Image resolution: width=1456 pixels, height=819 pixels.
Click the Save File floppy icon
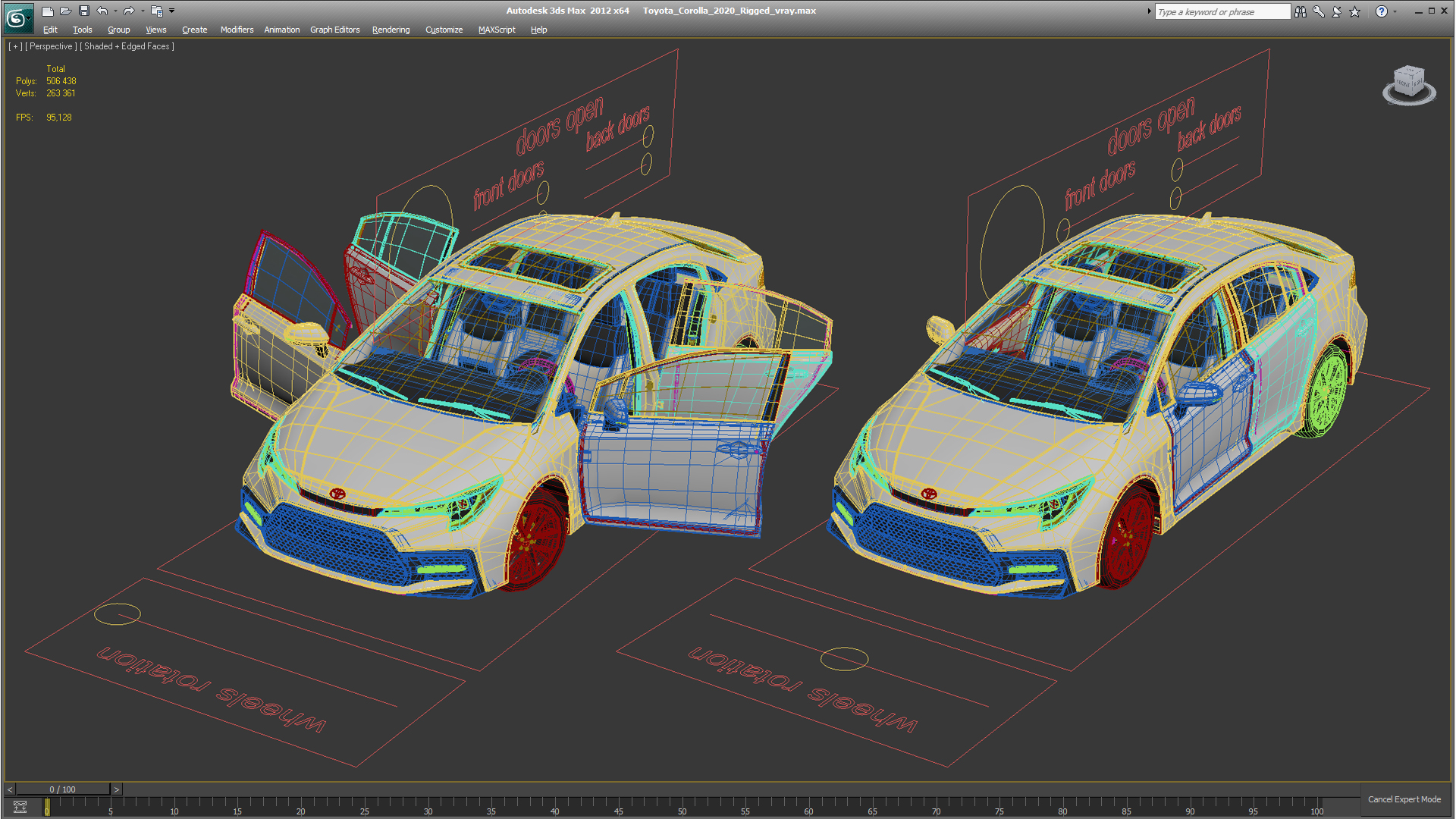click(x=84, y=11)
